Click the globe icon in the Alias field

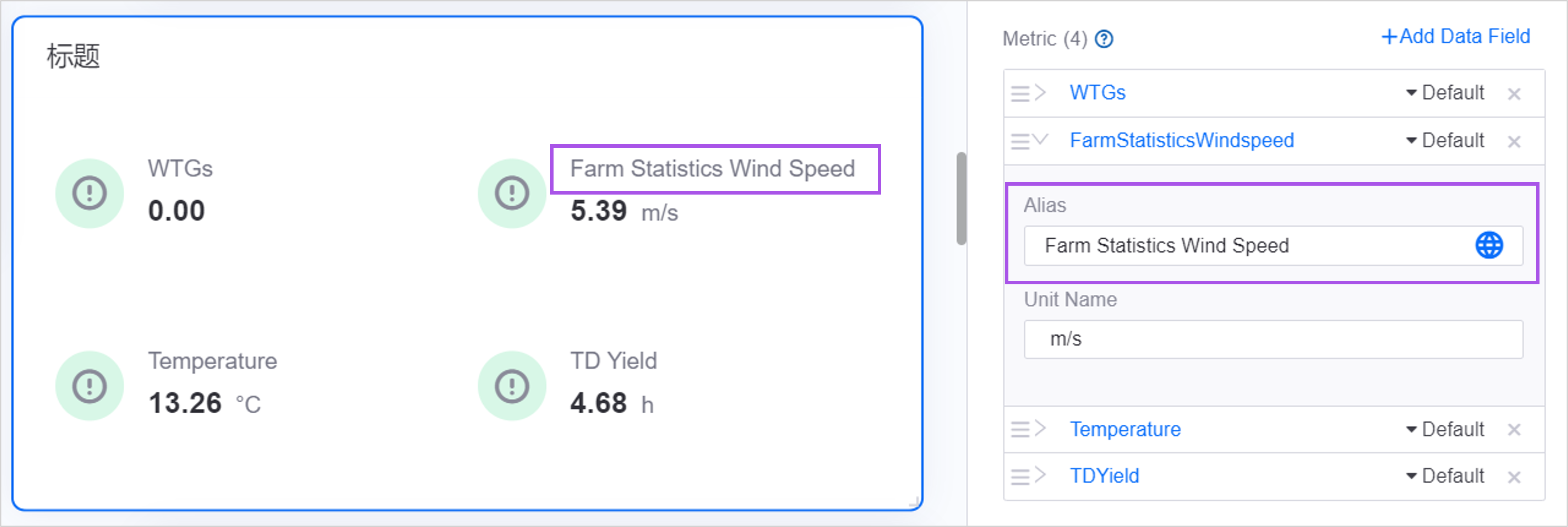click(1489, 245)
